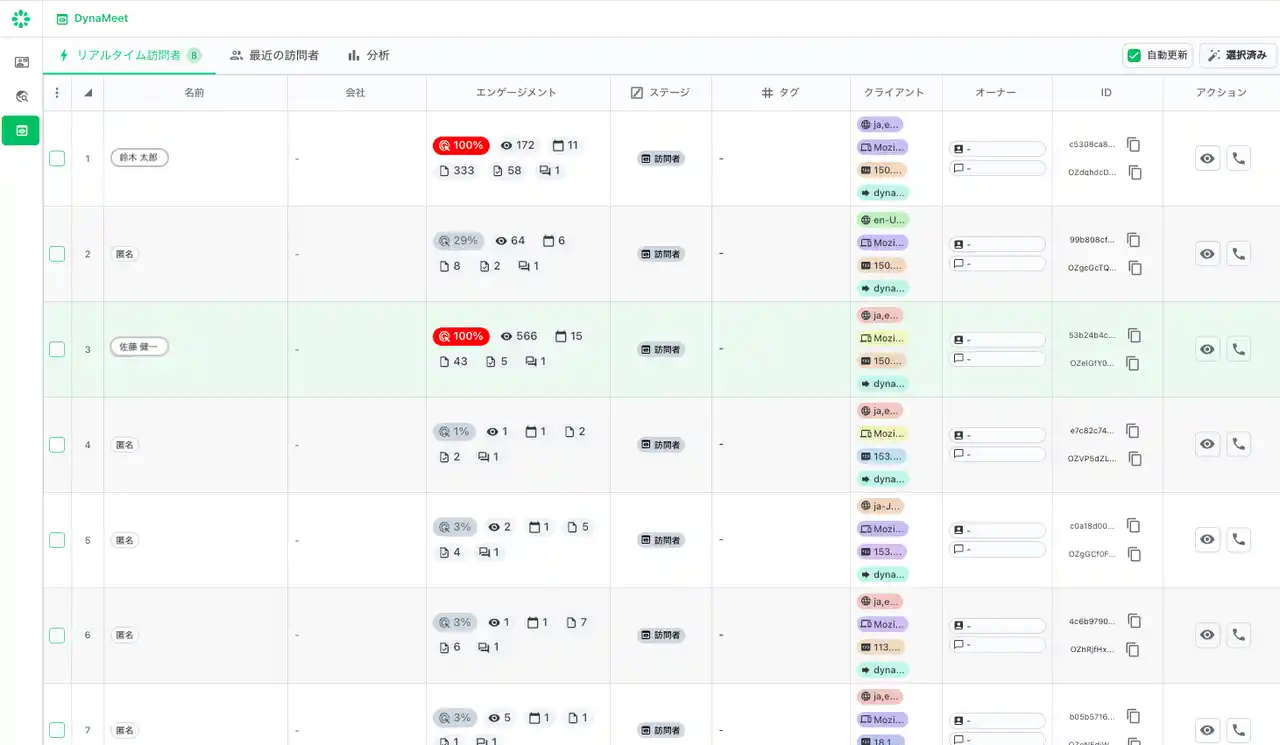Click the eye view icon for 佐藤 健一
The height and width of the screenshot is (745, 1280).
point(1207,349)
